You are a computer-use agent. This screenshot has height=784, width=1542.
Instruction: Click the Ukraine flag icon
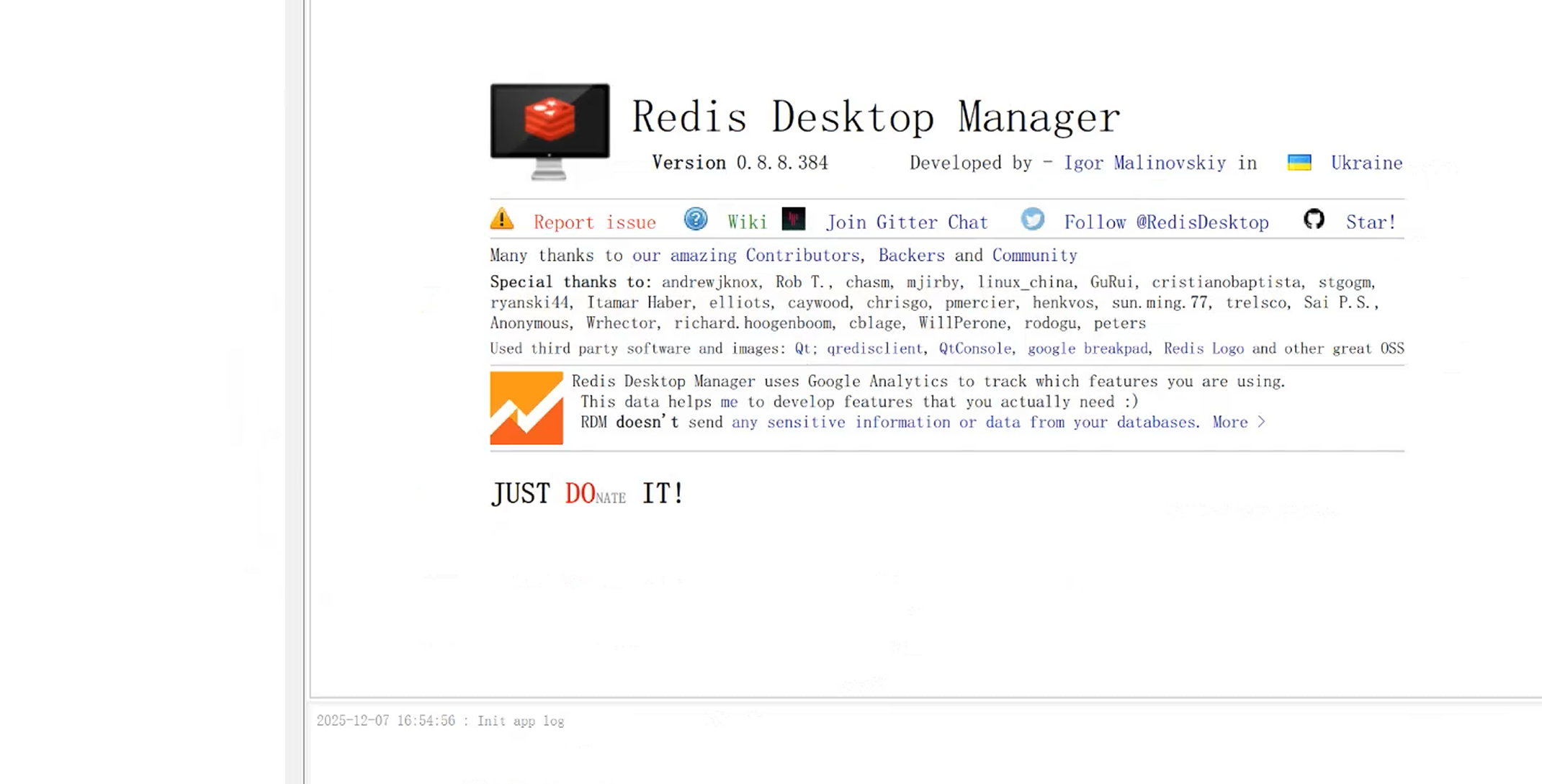pos(1299,163)
